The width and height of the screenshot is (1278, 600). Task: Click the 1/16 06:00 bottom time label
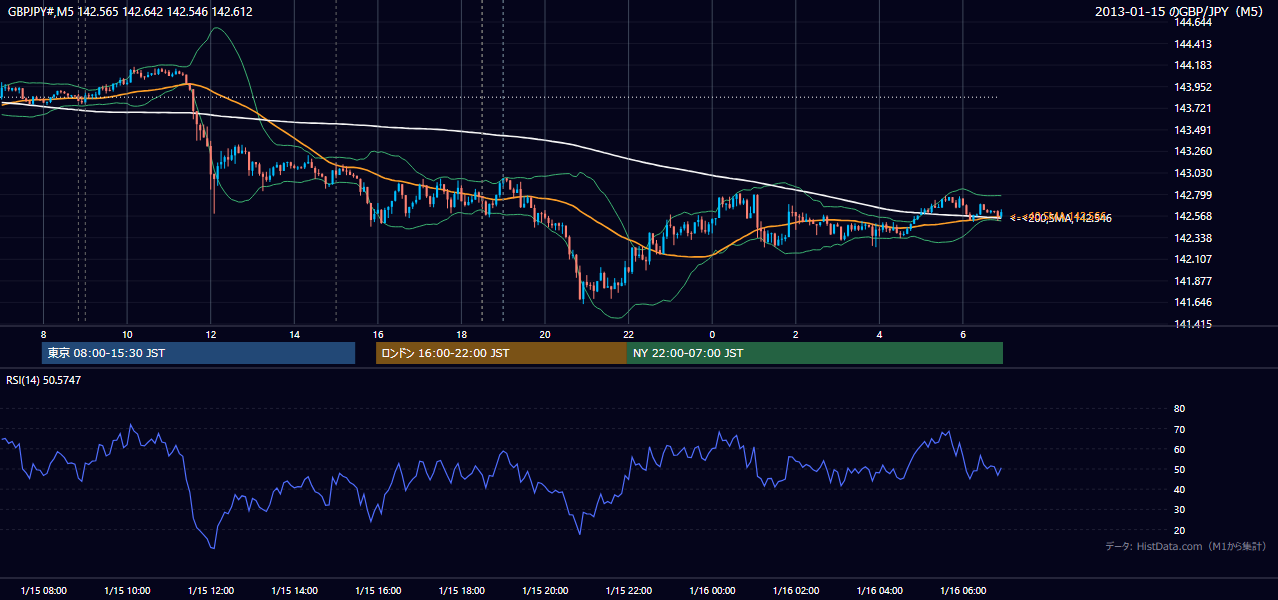(963, 591)
